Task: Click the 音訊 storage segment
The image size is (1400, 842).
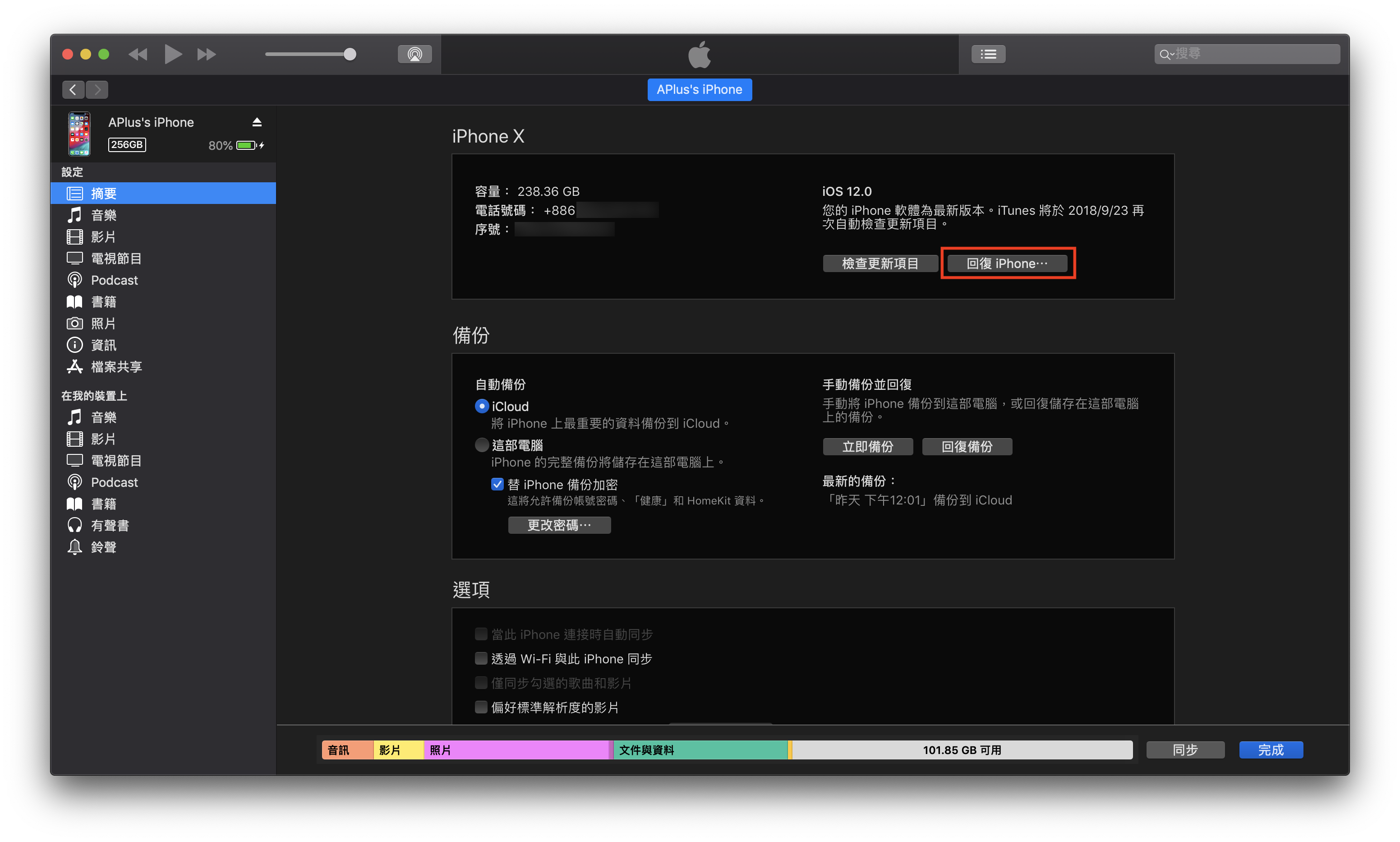Action: coord(348,749)
